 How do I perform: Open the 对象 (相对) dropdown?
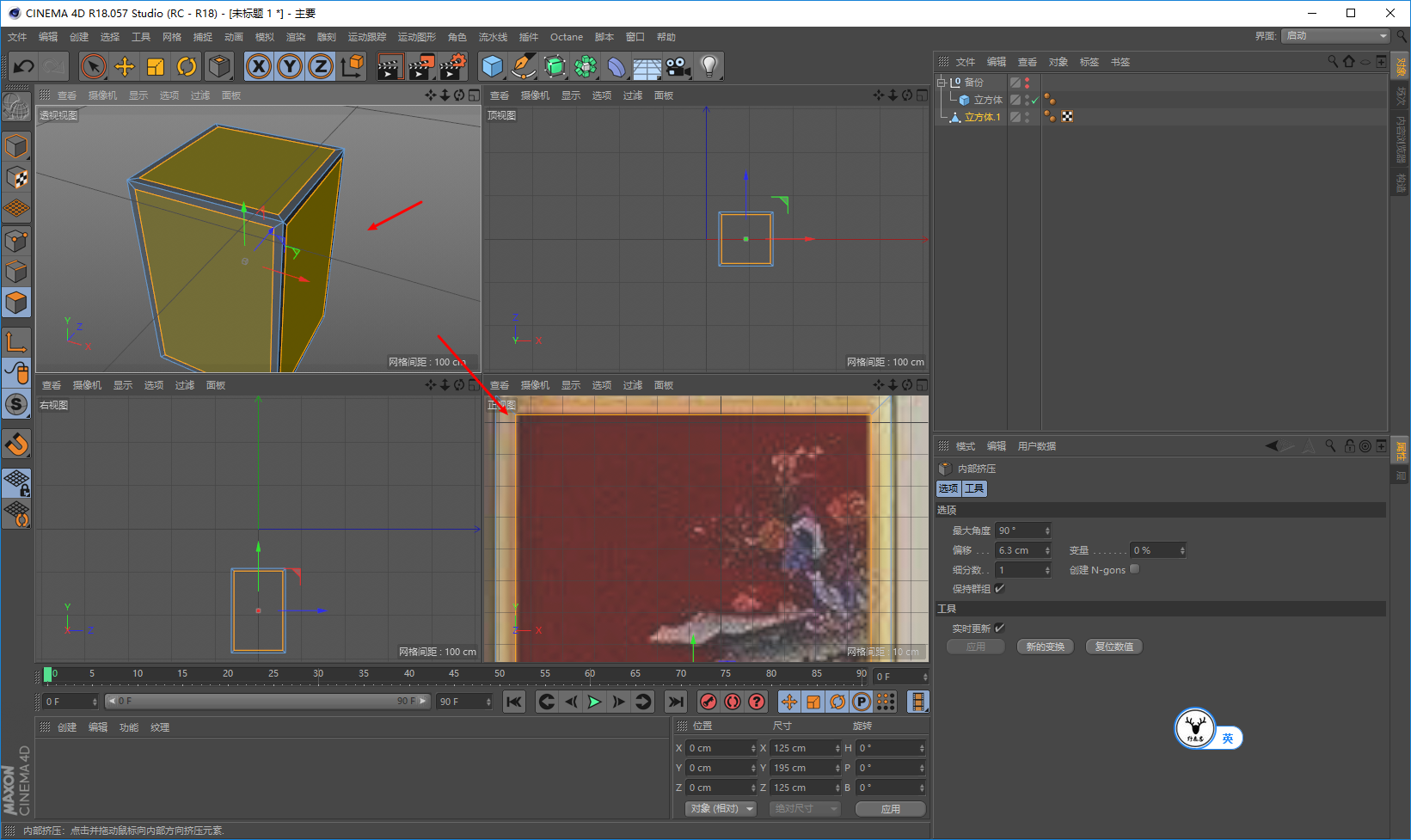point(721,809)
